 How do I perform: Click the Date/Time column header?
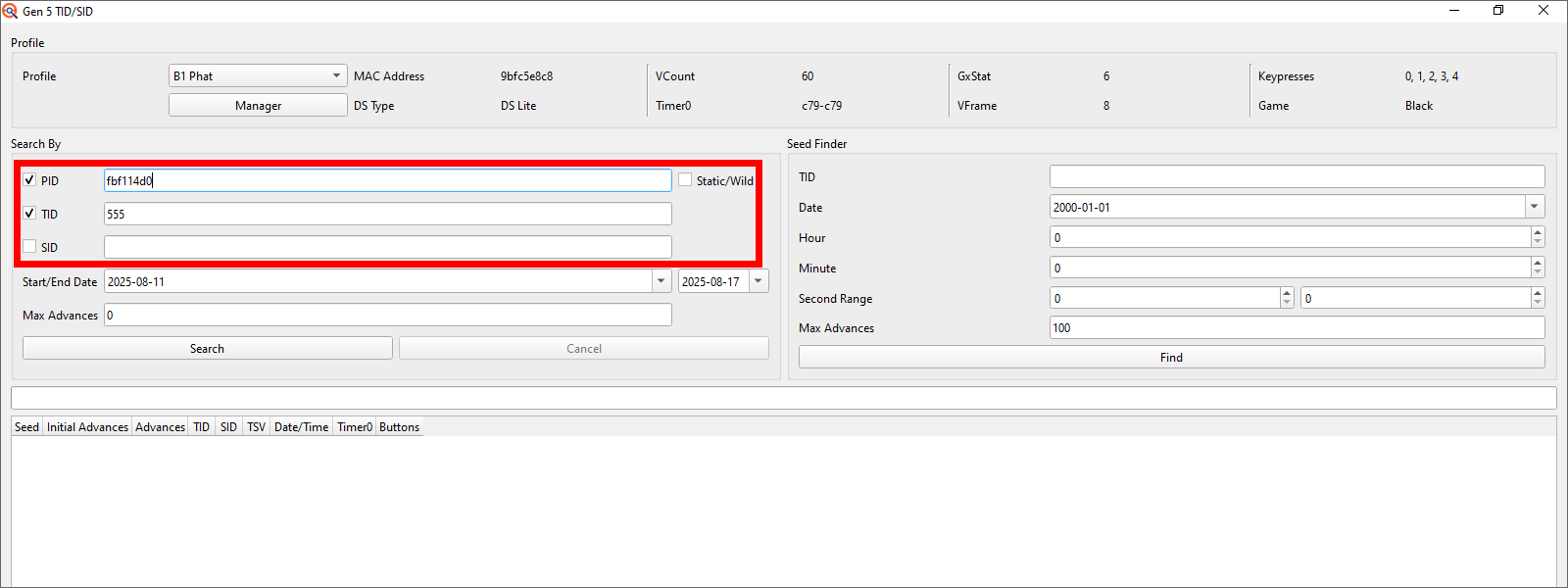[302, 426]
